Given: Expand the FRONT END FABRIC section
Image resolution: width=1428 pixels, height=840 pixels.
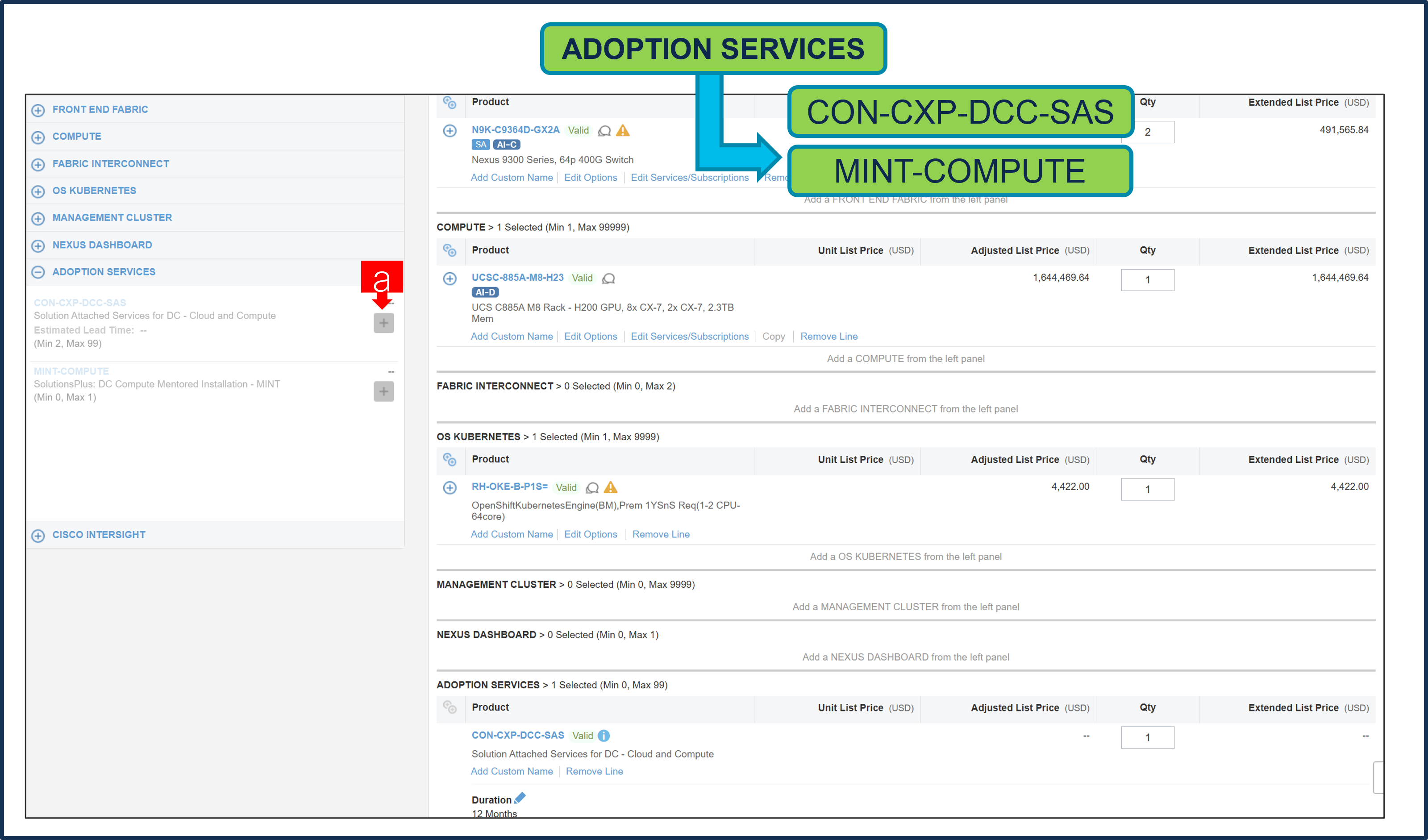Looking at the screenshot, I should 38,110.
